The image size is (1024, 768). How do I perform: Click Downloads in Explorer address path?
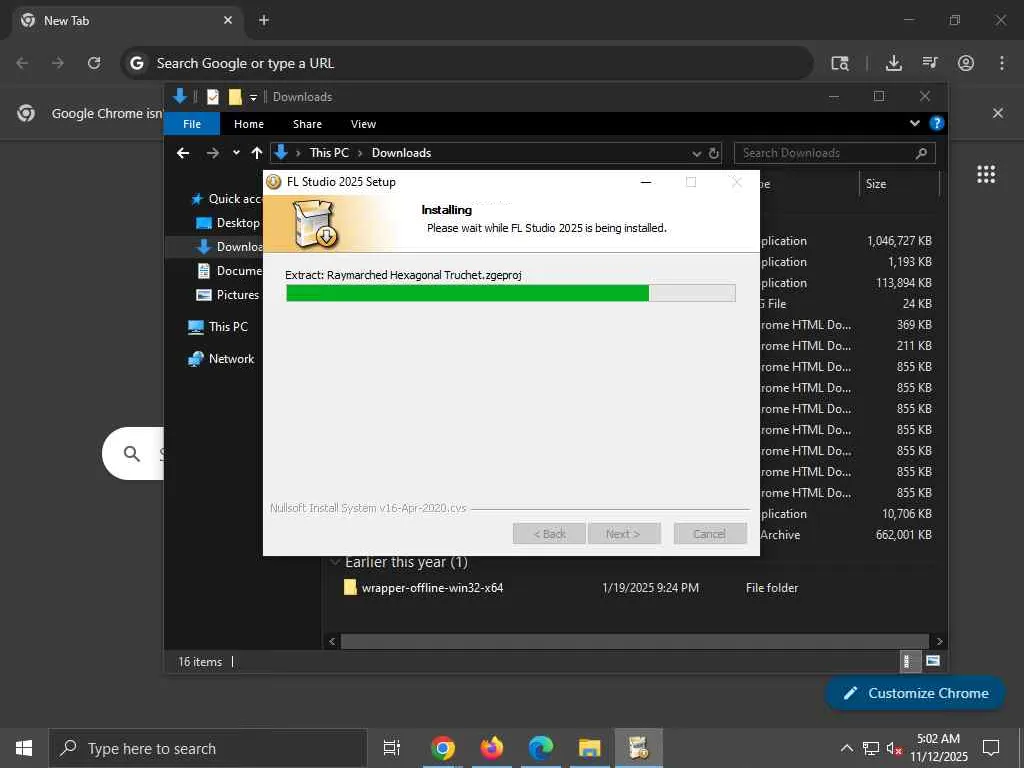(x=401, y=153)
